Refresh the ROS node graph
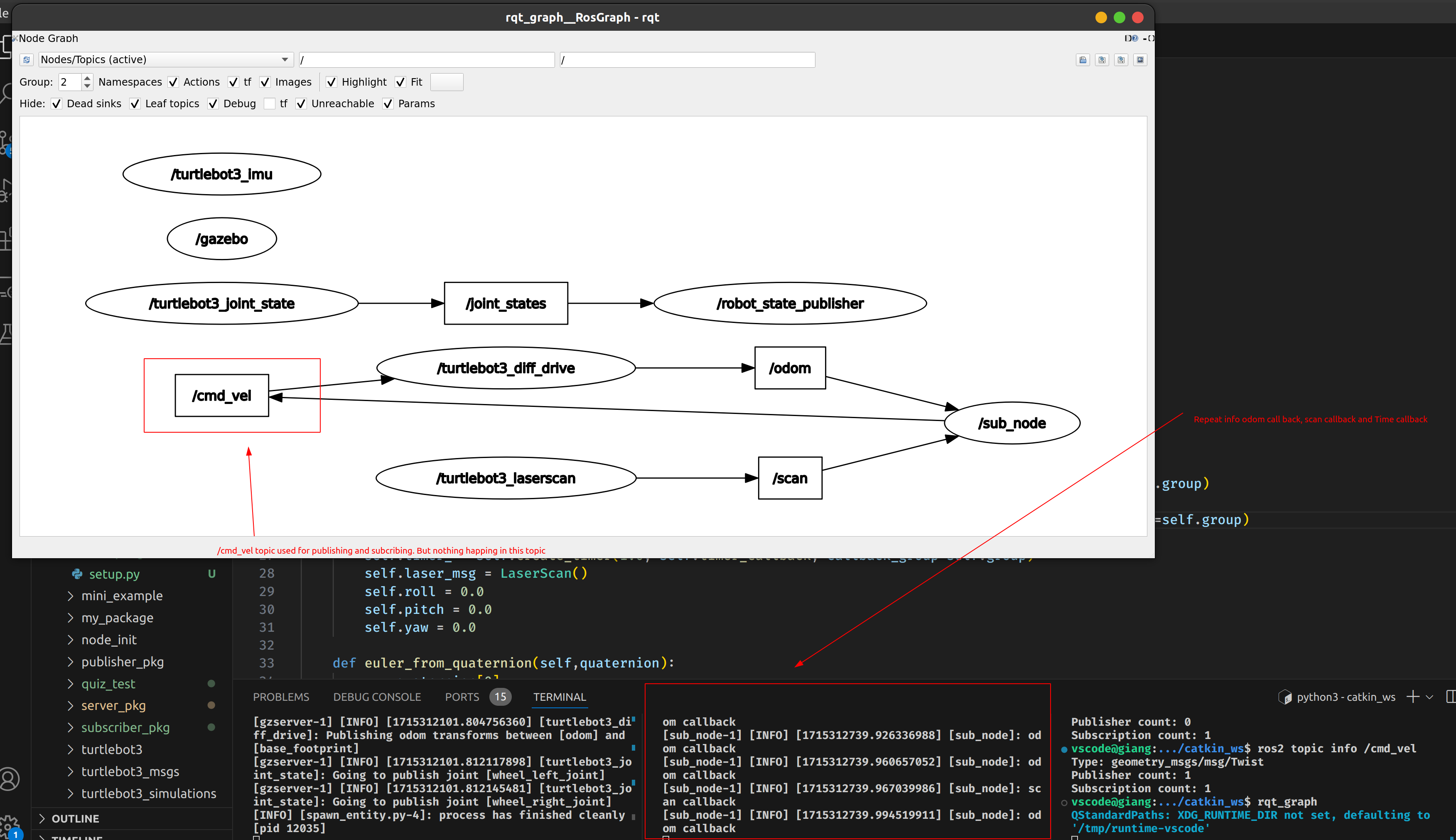The image size is (1456, 840). pos(27,59)
